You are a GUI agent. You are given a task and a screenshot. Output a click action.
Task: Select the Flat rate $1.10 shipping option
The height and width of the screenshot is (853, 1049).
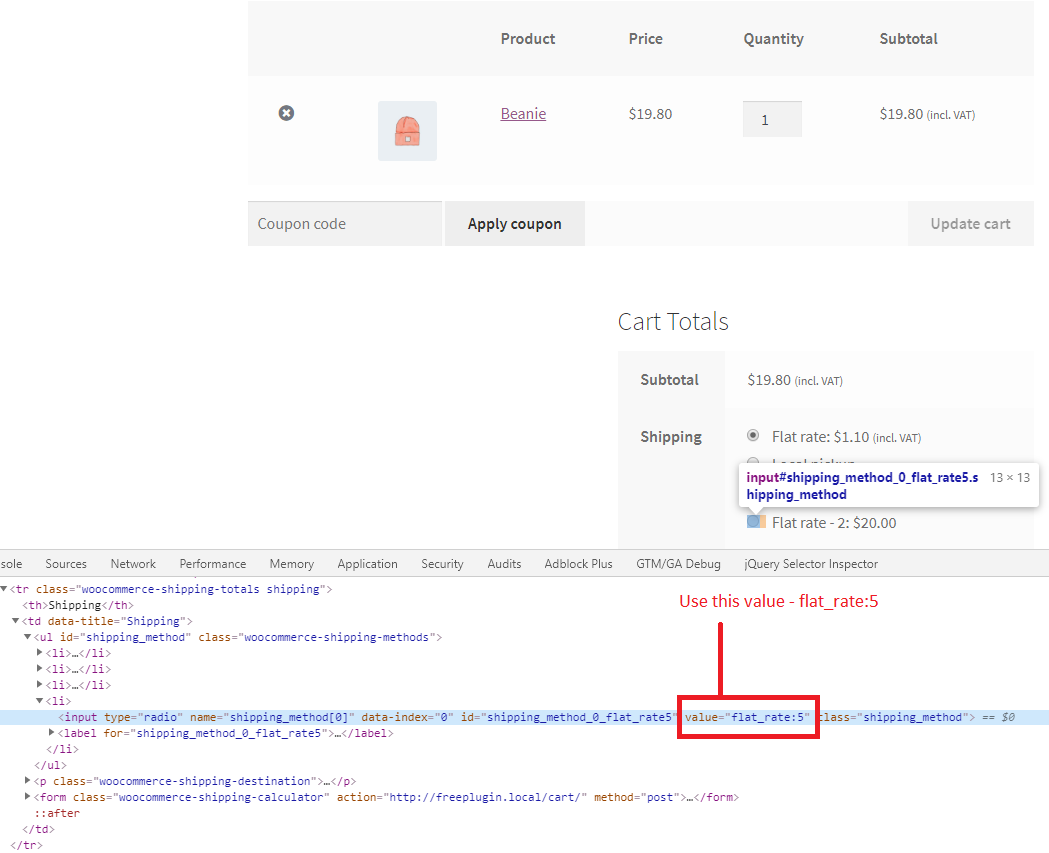click(x=753, y=435)
